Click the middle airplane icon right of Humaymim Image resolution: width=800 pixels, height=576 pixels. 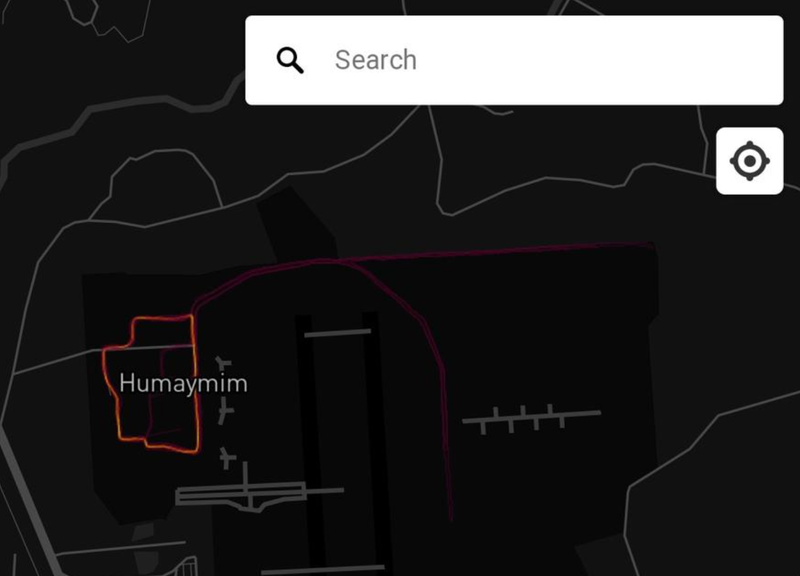[x=225, y=411]
